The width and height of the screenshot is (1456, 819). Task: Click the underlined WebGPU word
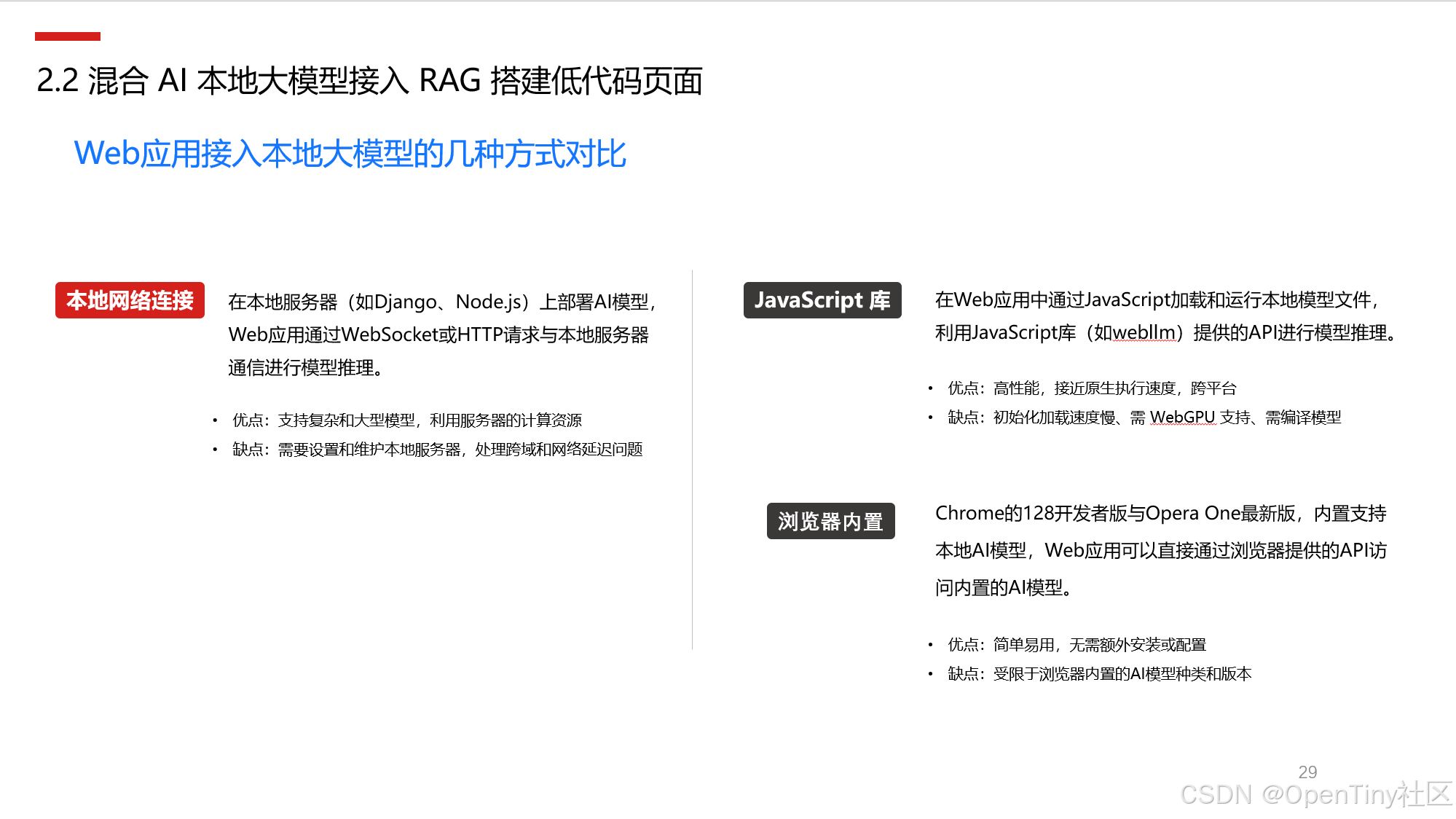tap(1182, 418)
